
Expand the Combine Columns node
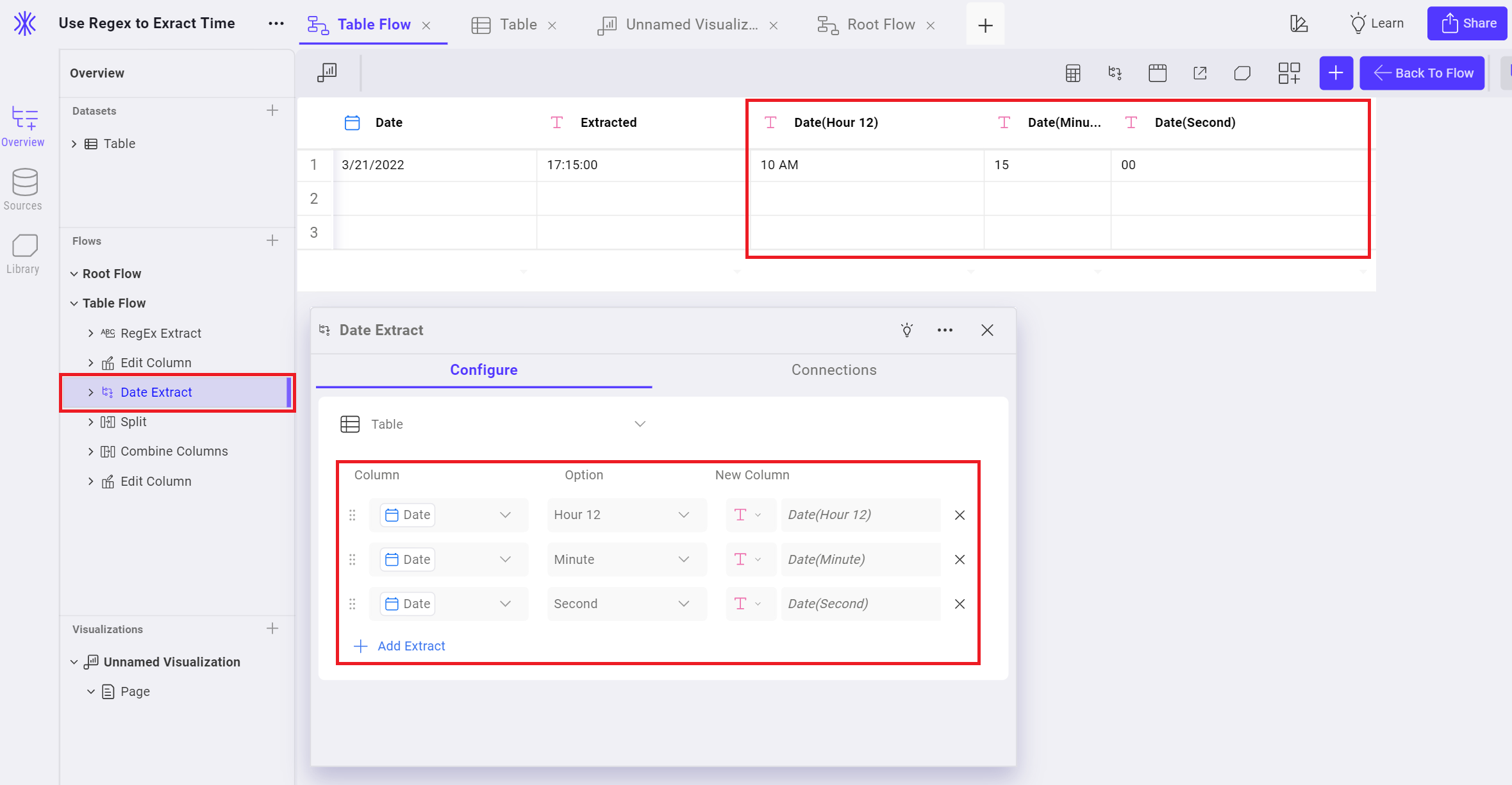(90, 451)
